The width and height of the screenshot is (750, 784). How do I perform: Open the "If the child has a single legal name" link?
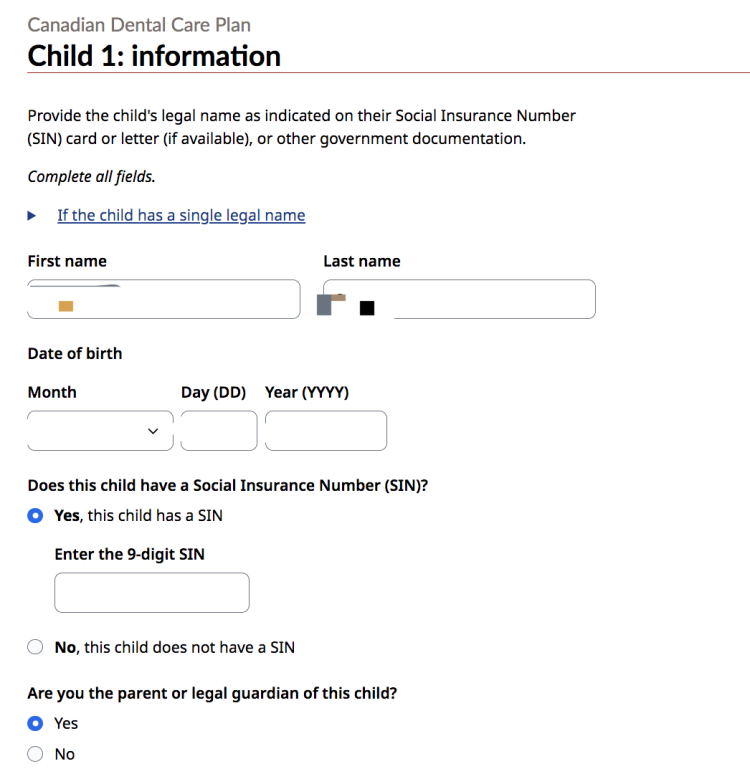181,215
